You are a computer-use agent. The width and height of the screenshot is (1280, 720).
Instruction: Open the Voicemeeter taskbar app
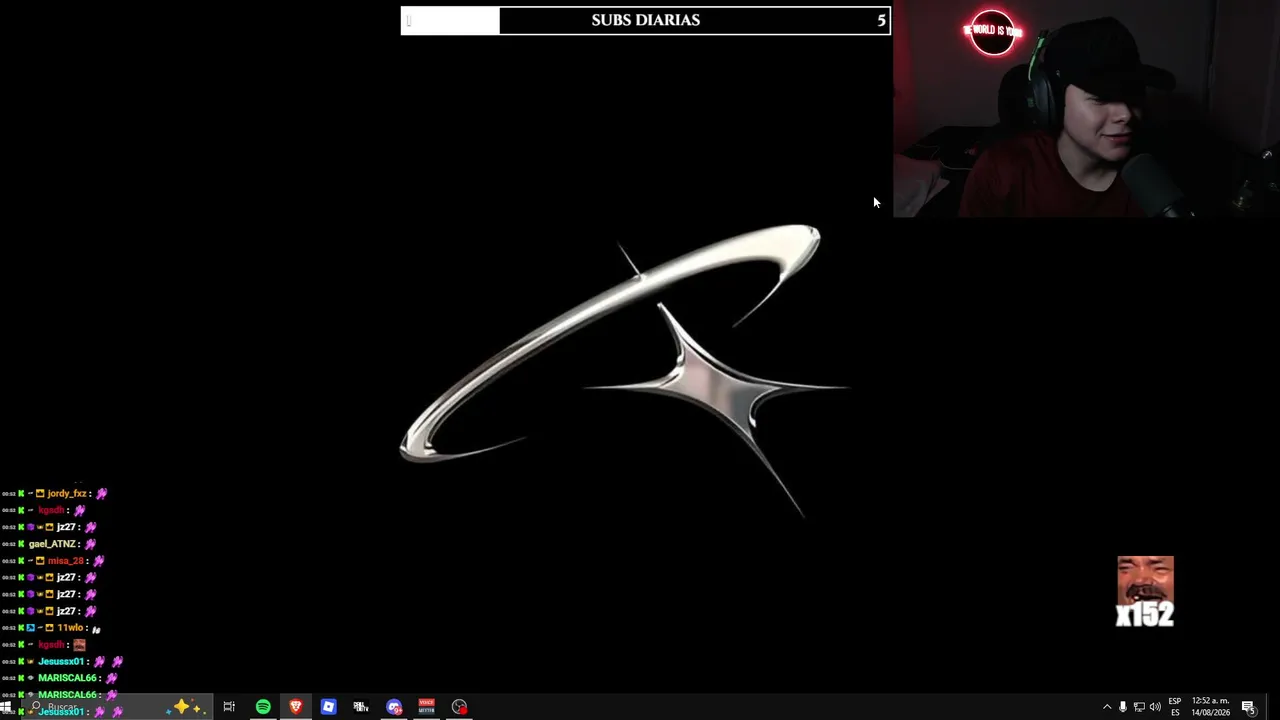click(x=427, y=707)
